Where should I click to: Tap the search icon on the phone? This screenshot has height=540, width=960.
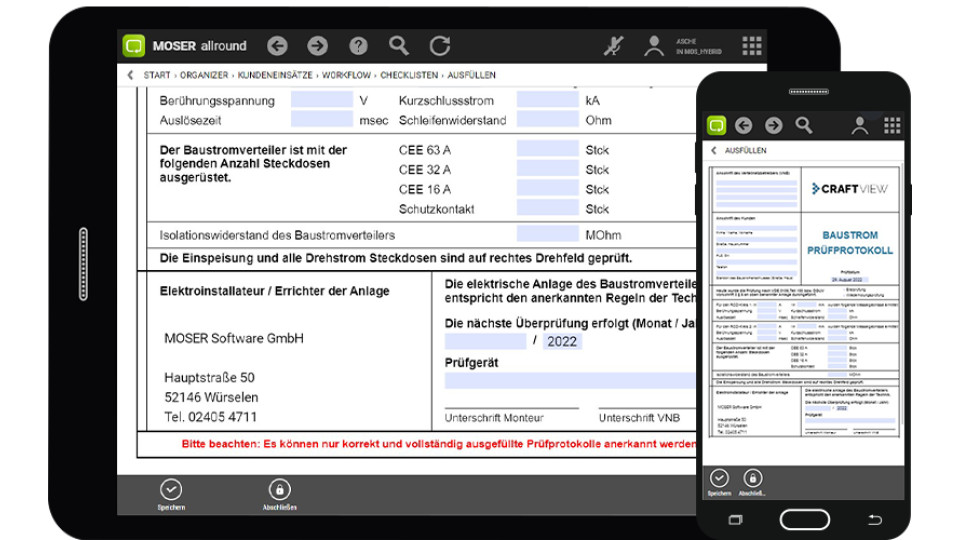click(x=804, y=125)
